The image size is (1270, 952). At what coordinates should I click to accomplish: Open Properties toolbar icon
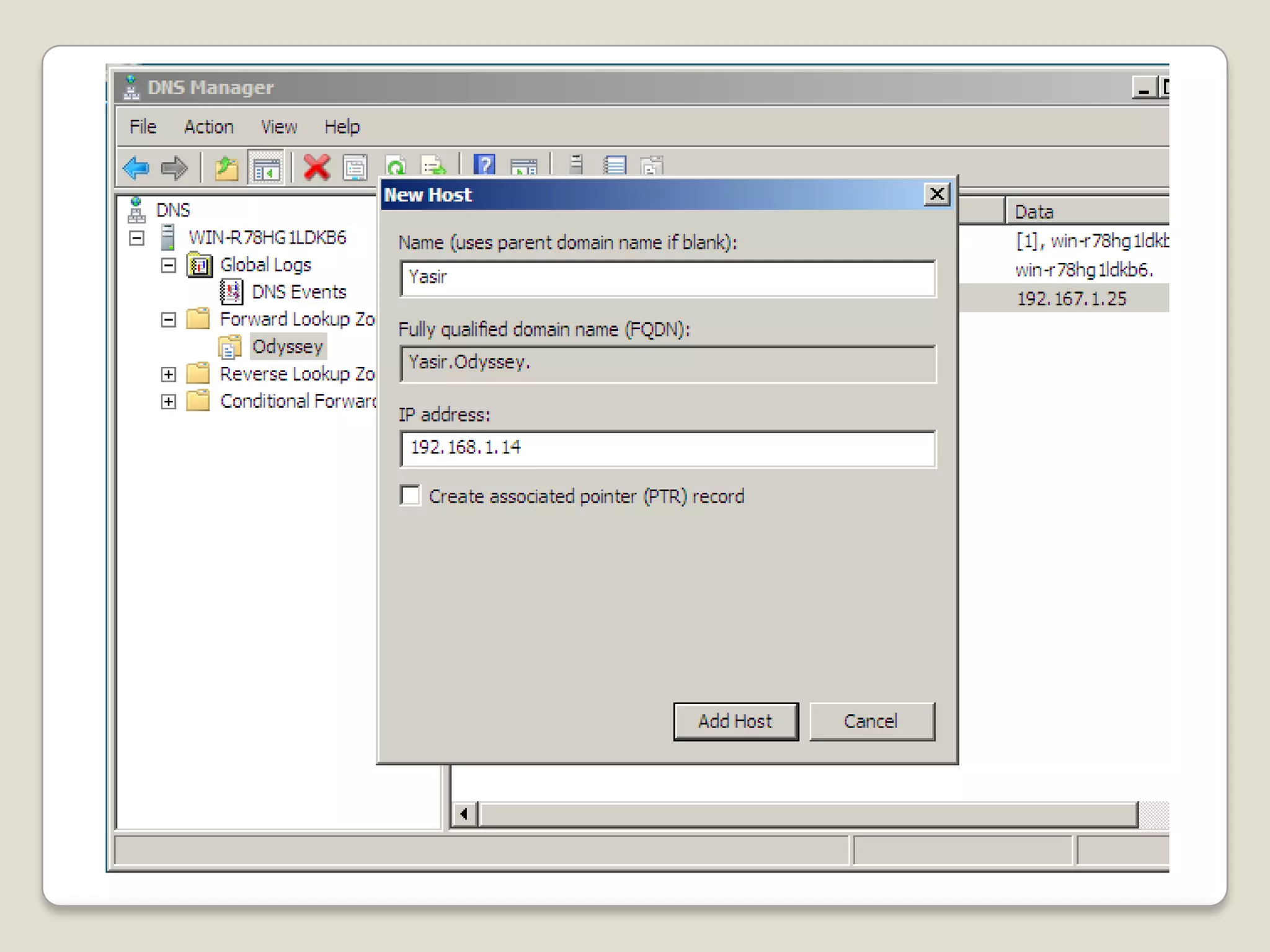355,168
